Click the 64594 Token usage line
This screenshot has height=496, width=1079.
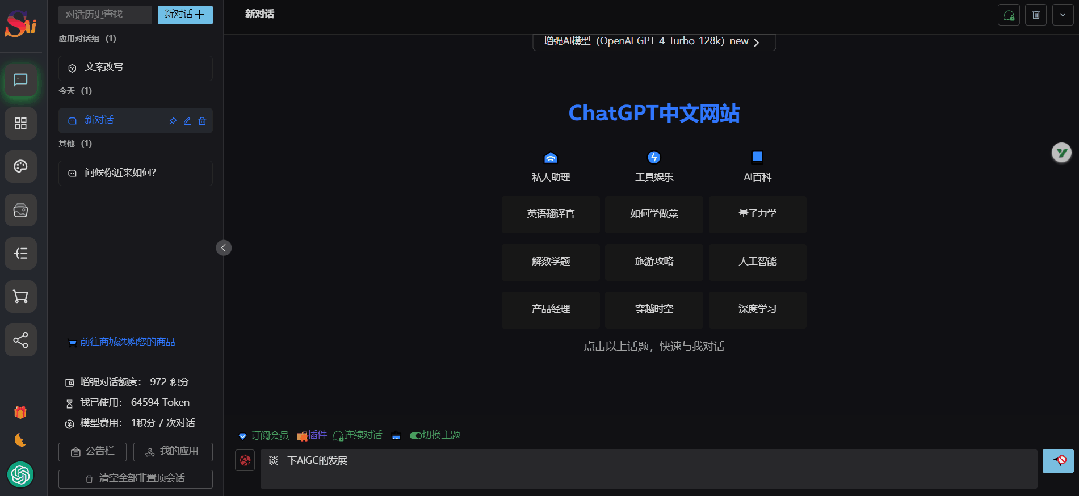pos(127,402)
